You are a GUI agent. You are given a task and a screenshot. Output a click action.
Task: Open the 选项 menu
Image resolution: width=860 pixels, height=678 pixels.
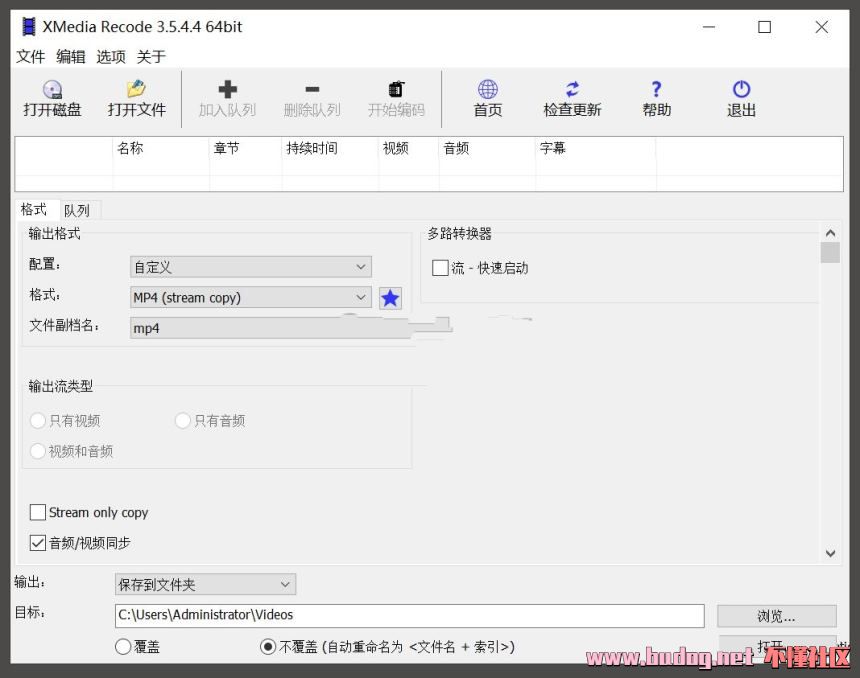[x=111, y=57]
